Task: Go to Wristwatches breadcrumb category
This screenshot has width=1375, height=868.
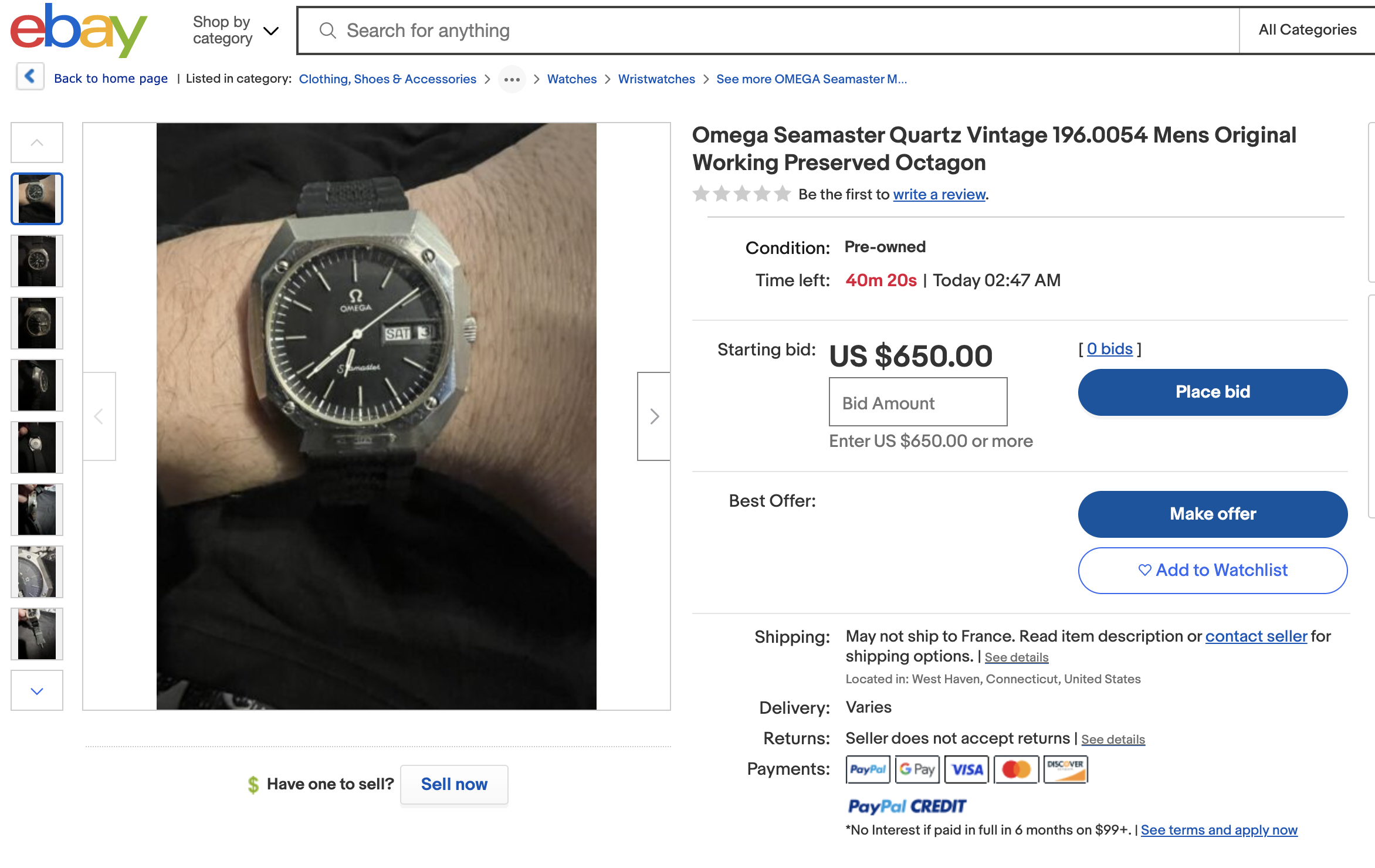Action: coord(656,79)
